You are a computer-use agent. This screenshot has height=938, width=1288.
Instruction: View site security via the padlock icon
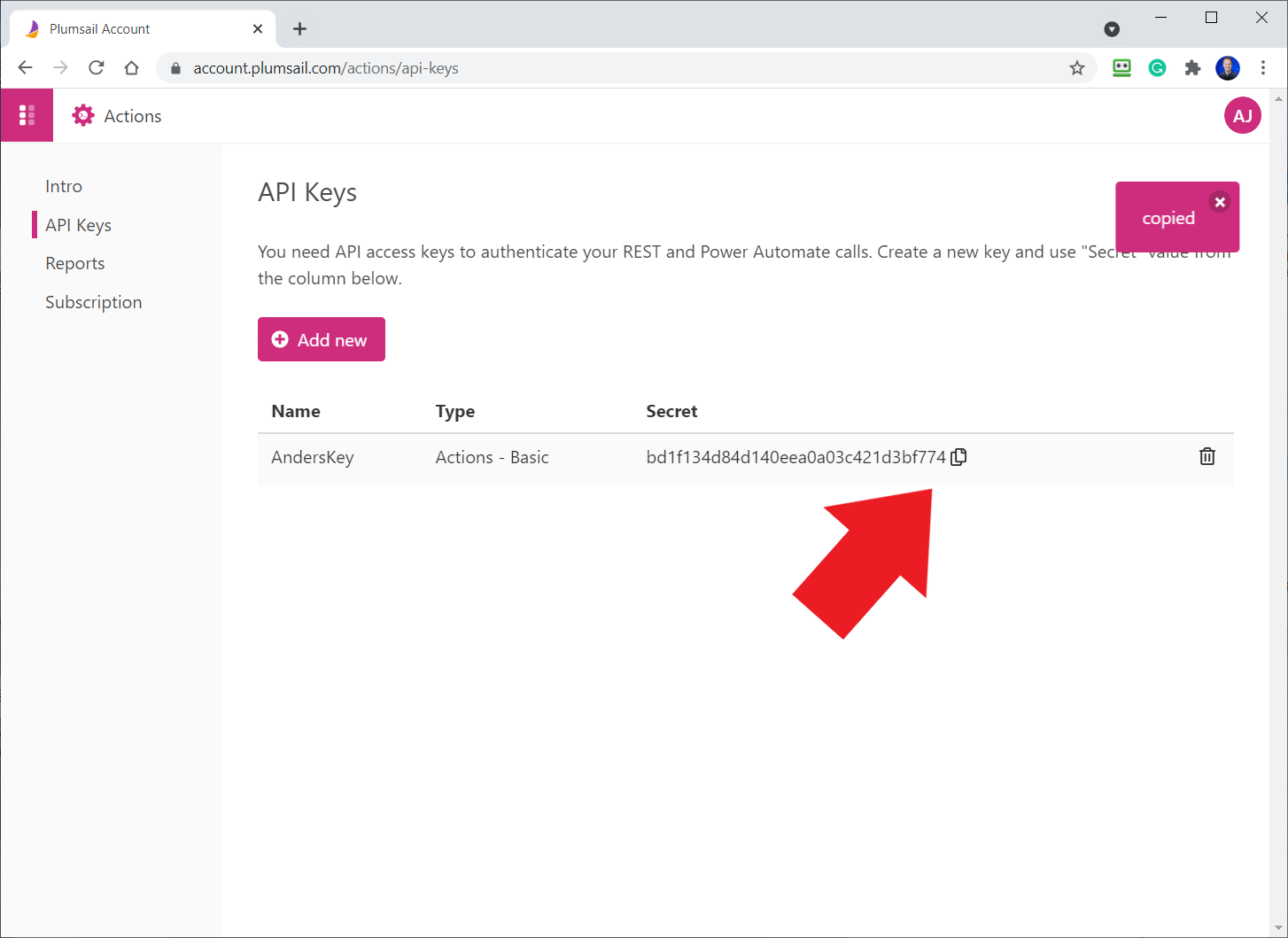pyautogui.click(x=175, y=67)
